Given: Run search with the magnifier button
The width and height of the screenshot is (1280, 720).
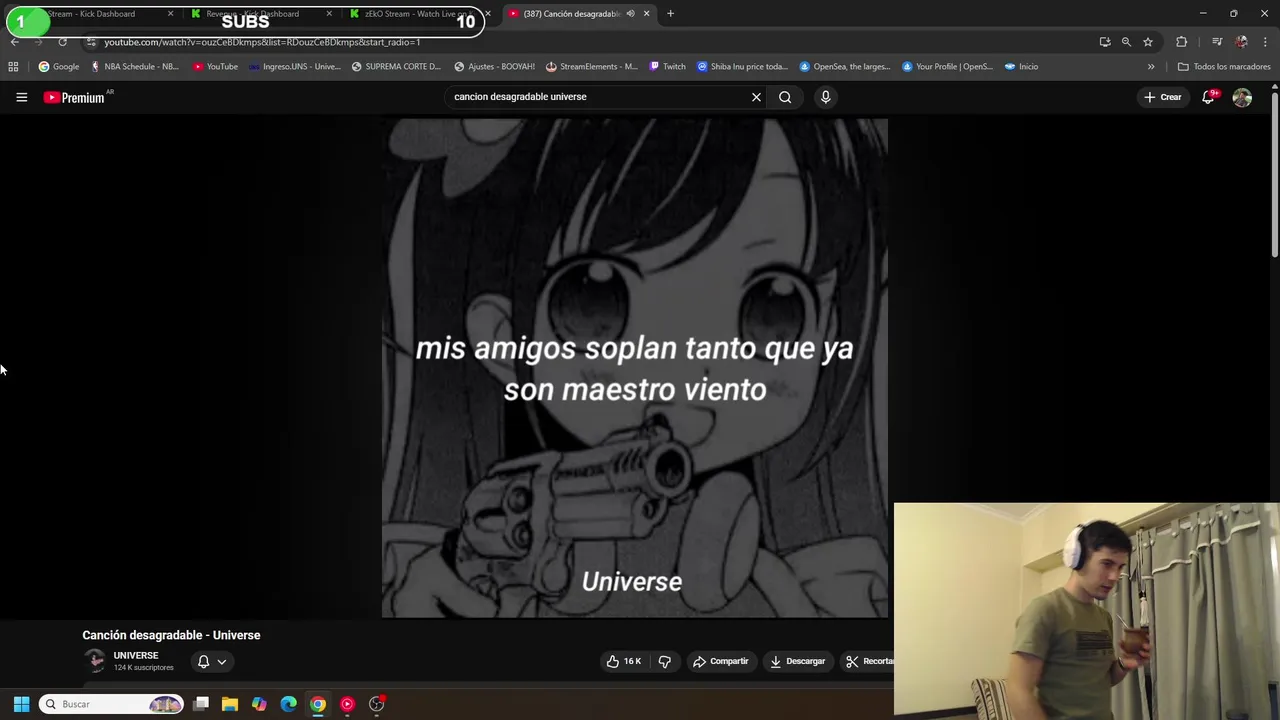Looking at the screenshot, I should coord(785,97).
